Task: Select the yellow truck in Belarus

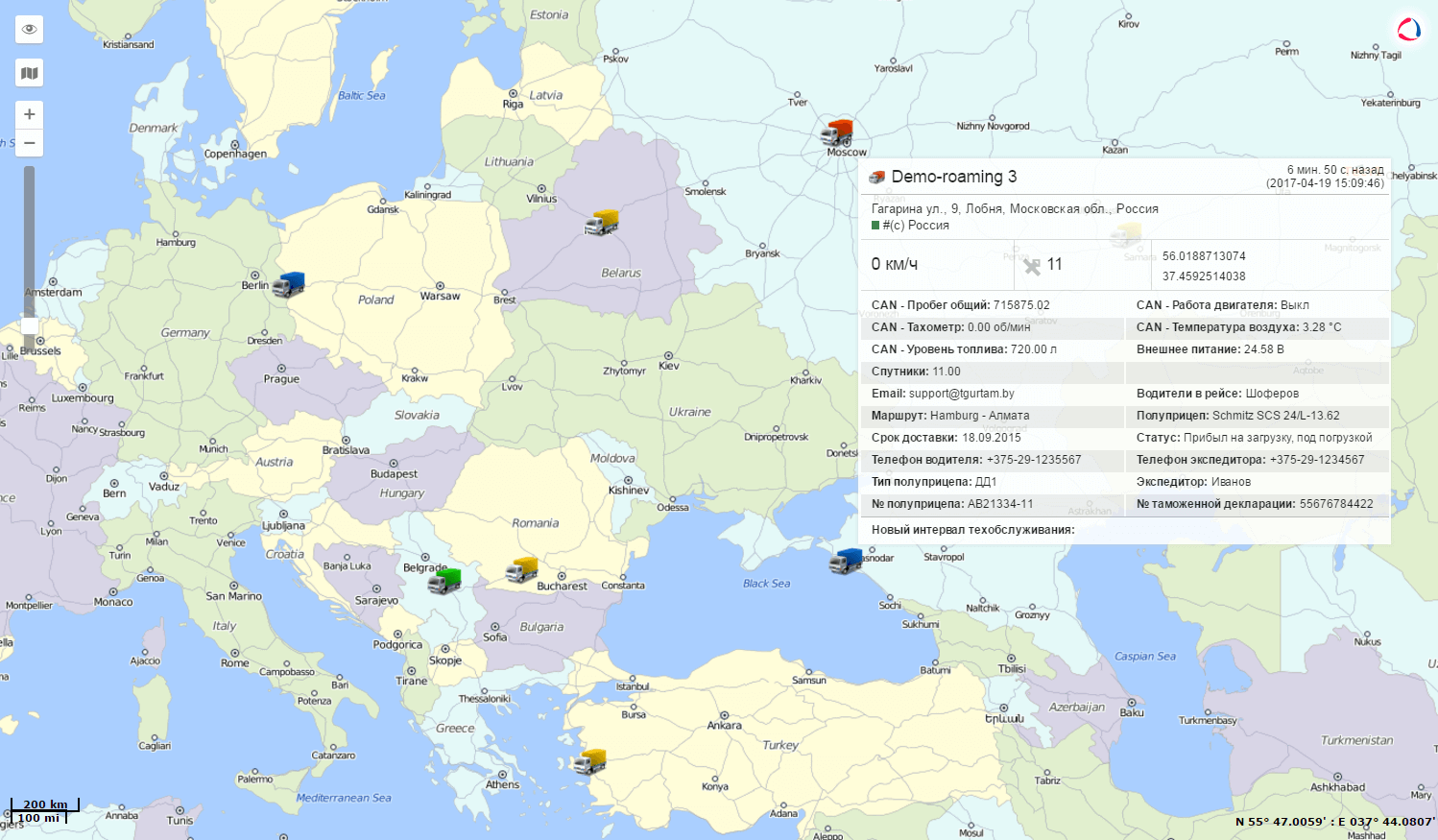Action: [602, 223]
